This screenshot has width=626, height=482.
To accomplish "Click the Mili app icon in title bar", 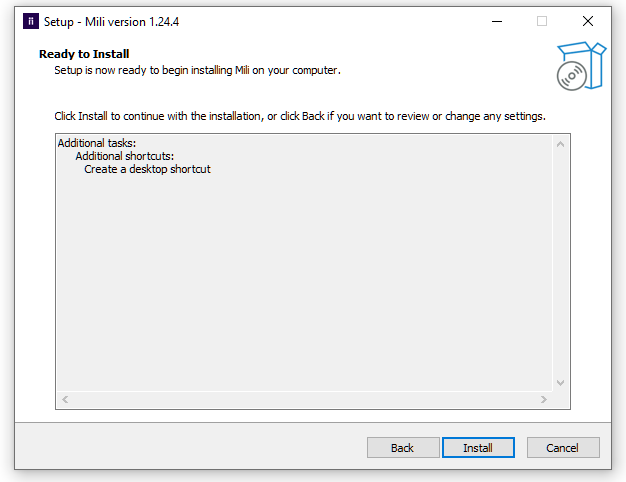I will [30, 21].
